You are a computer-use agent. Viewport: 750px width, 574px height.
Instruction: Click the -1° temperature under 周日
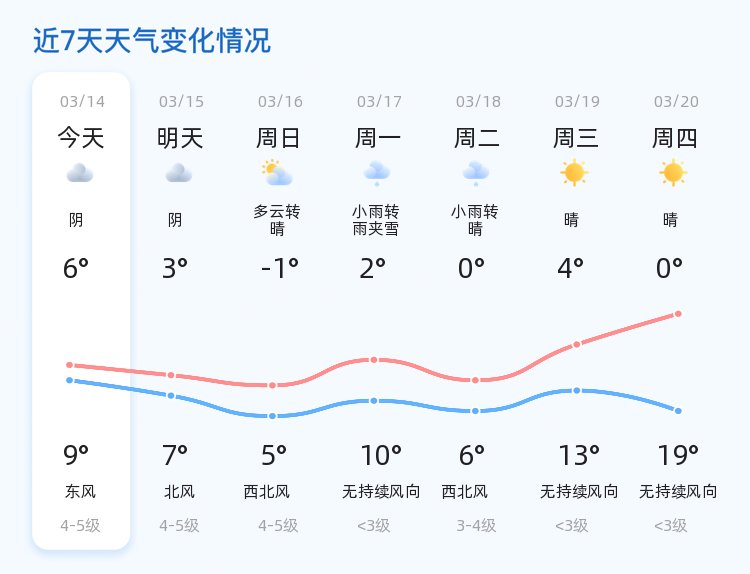280,268
